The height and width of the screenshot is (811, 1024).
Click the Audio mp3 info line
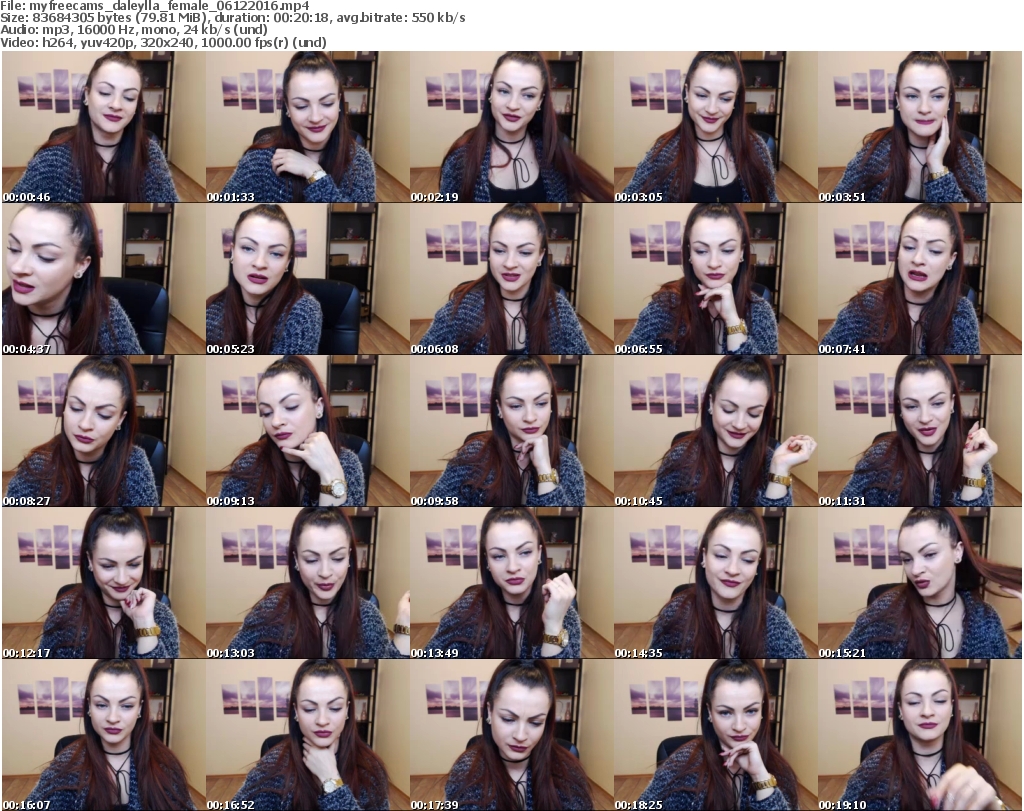pos(133,30)
